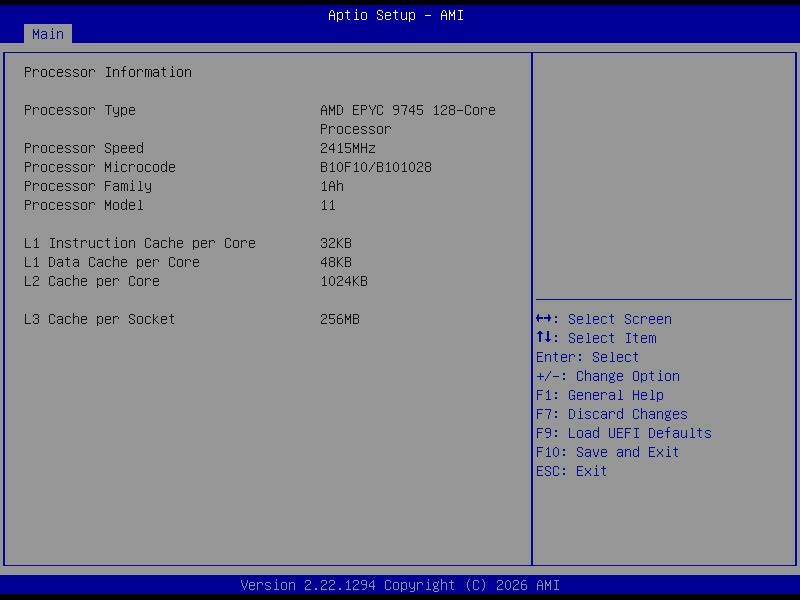Click the ESC: Exit hint
This screenshot has height=600, width=800.
click(571, 471)
